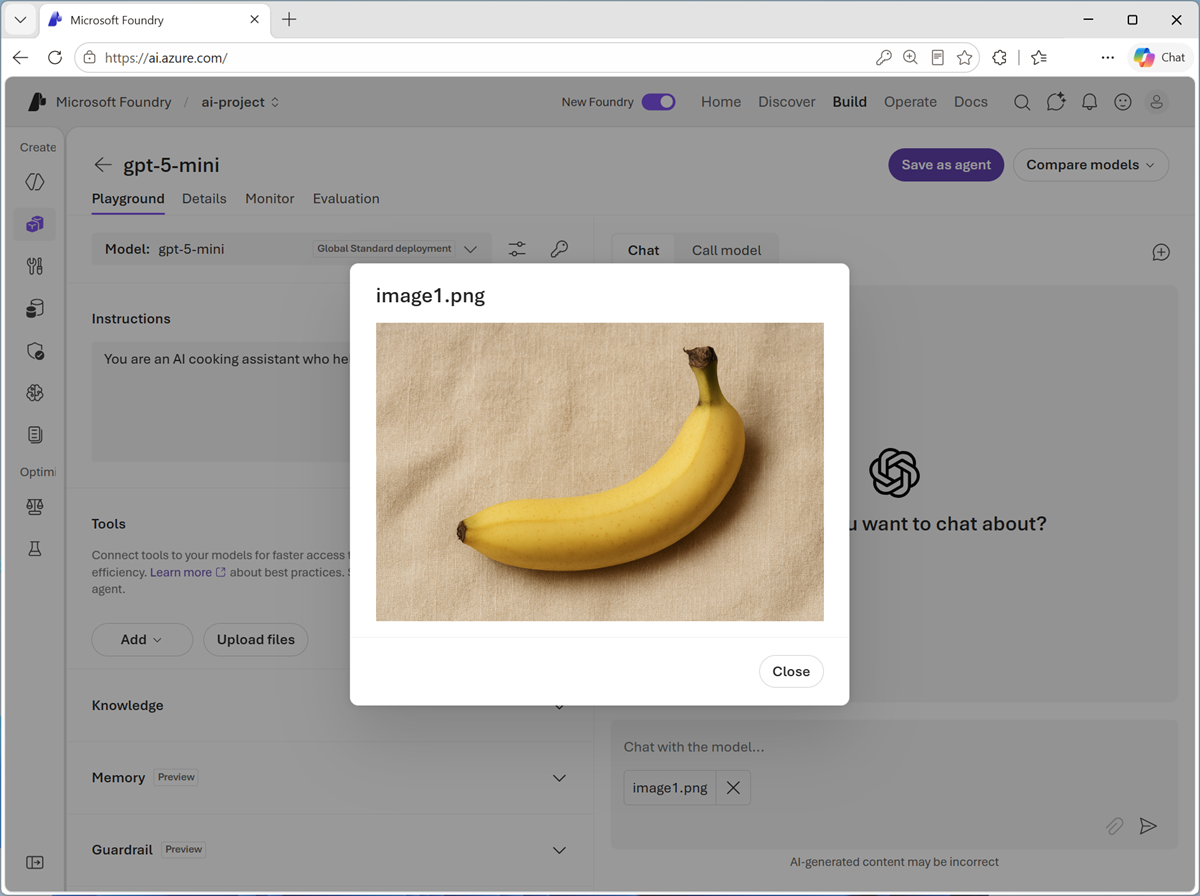This screenshot has height=896, width=1200.
Task: Open the data database icon in sidebar
Action: tap(35, 308)
